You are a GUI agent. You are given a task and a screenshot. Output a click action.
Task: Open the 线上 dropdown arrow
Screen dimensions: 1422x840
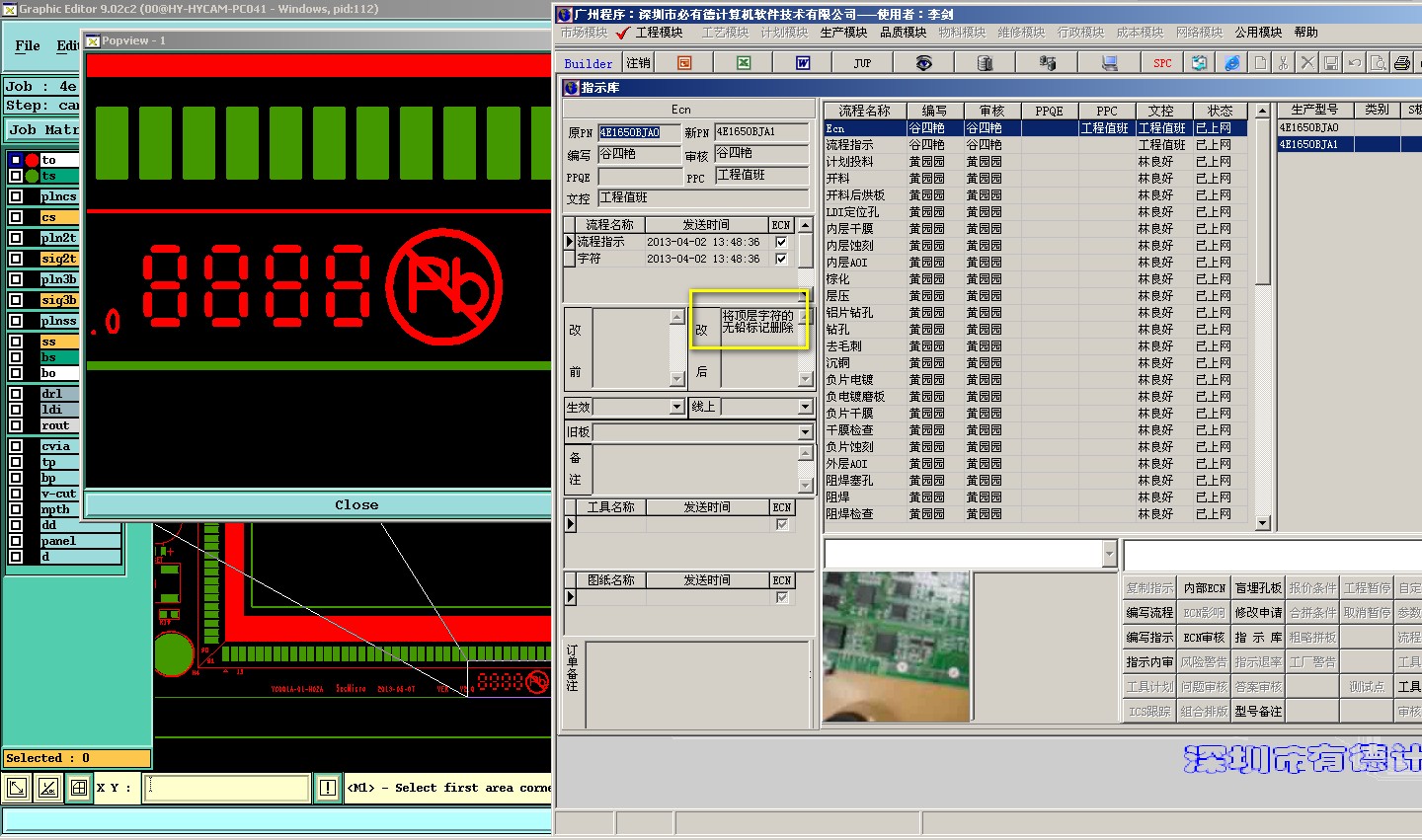click(x=805, y=407)
